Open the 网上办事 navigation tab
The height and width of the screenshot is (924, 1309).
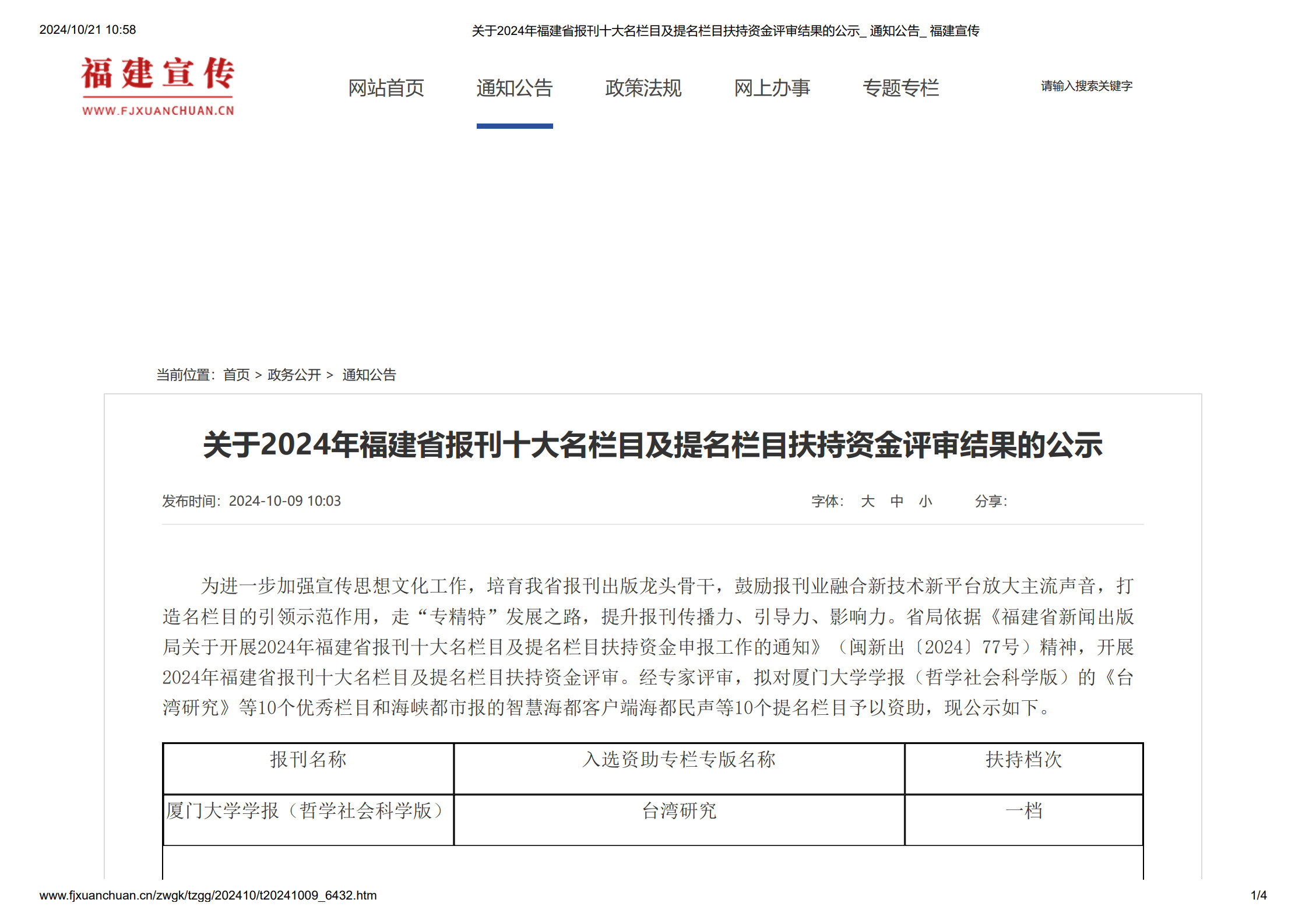[x=772, y=88]
